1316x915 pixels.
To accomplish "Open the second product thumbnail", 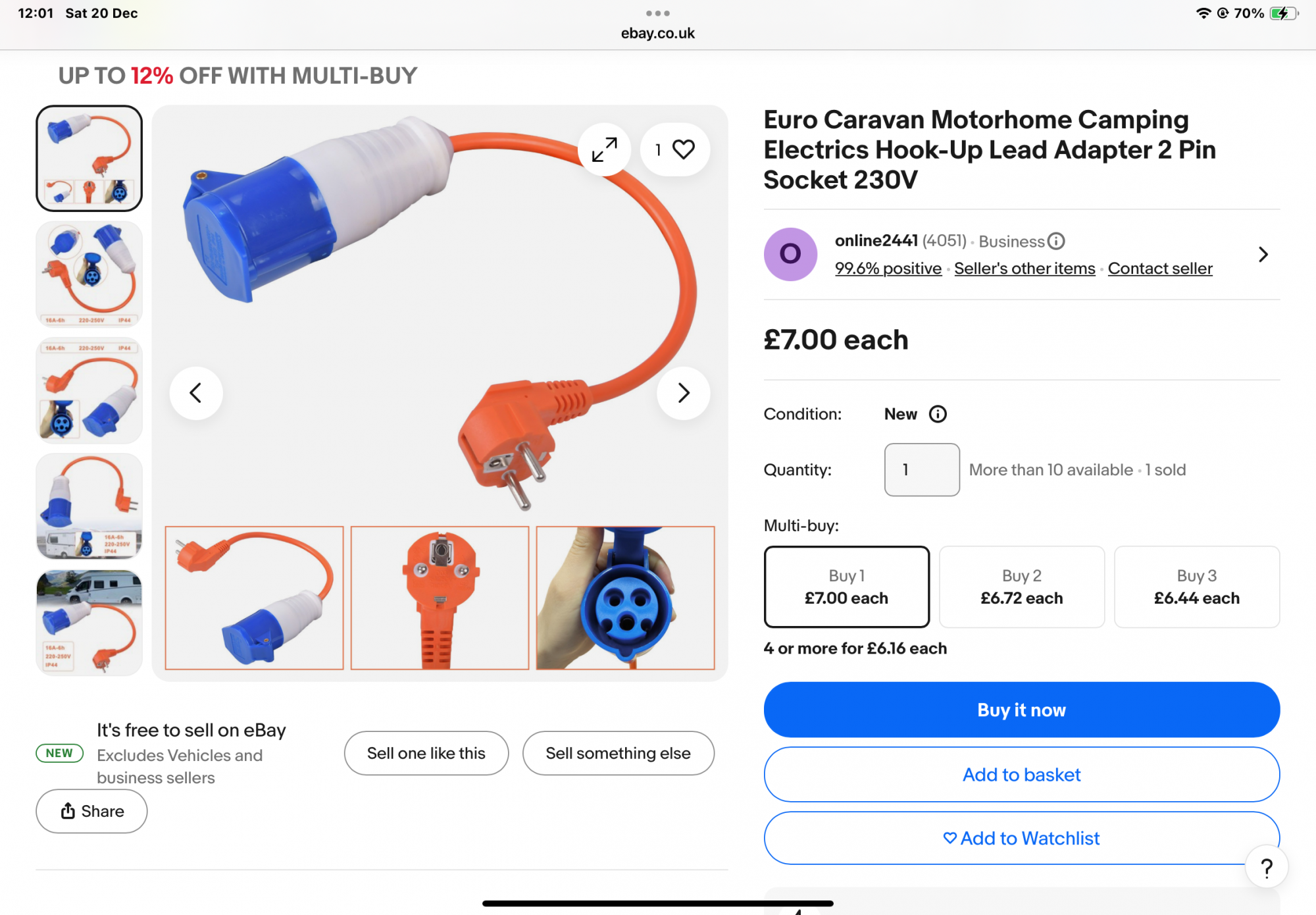I will point(89,274).
